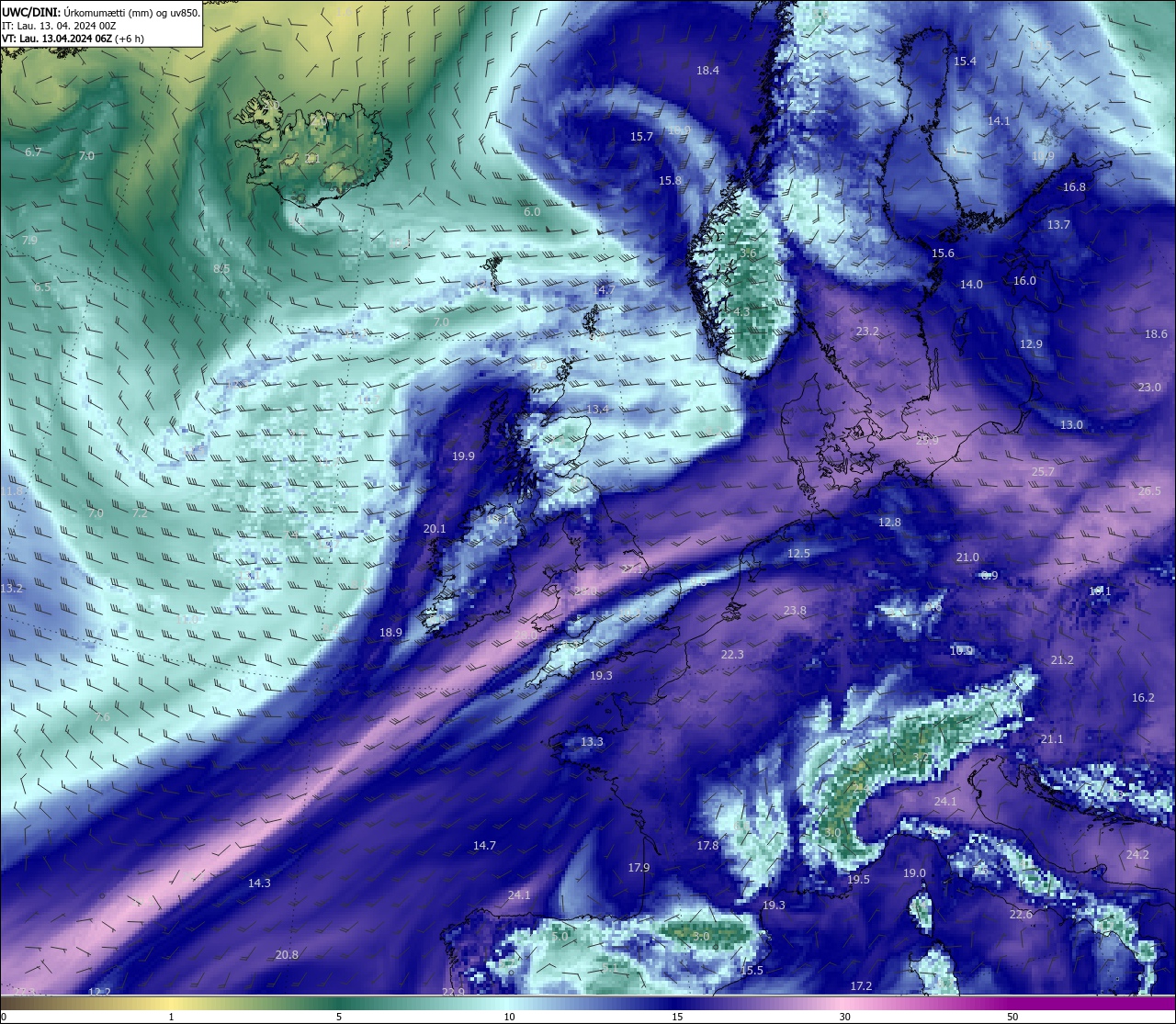The image size is (1176, 1024).
Task: Click the 19.5 value on the map
Action: [x=858, y=880]
